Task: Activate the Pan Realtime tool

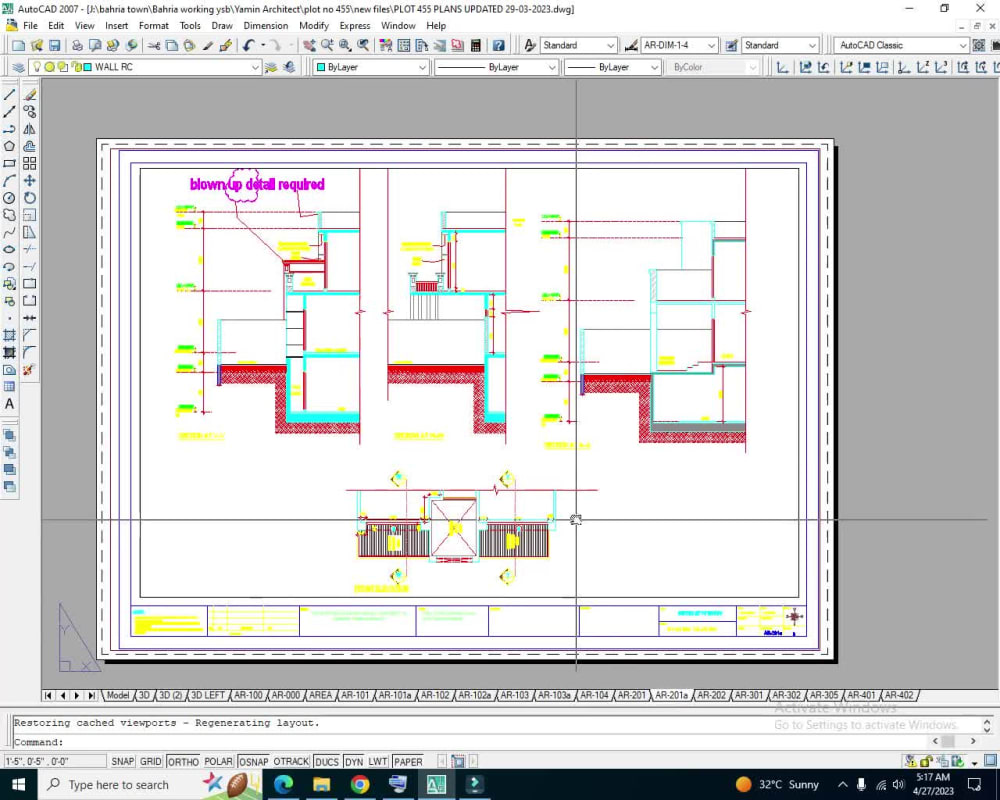Action: (309, 45)
